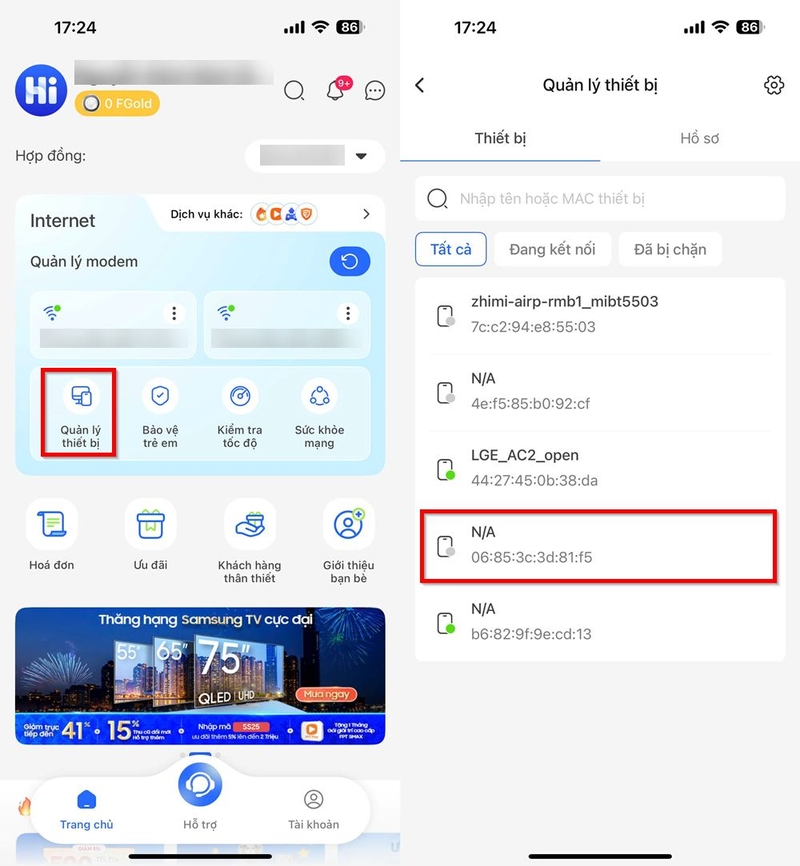Open options menu on second WiFi card
The height and width of the screenshot is (866, 800).
(x=348, y=313)
